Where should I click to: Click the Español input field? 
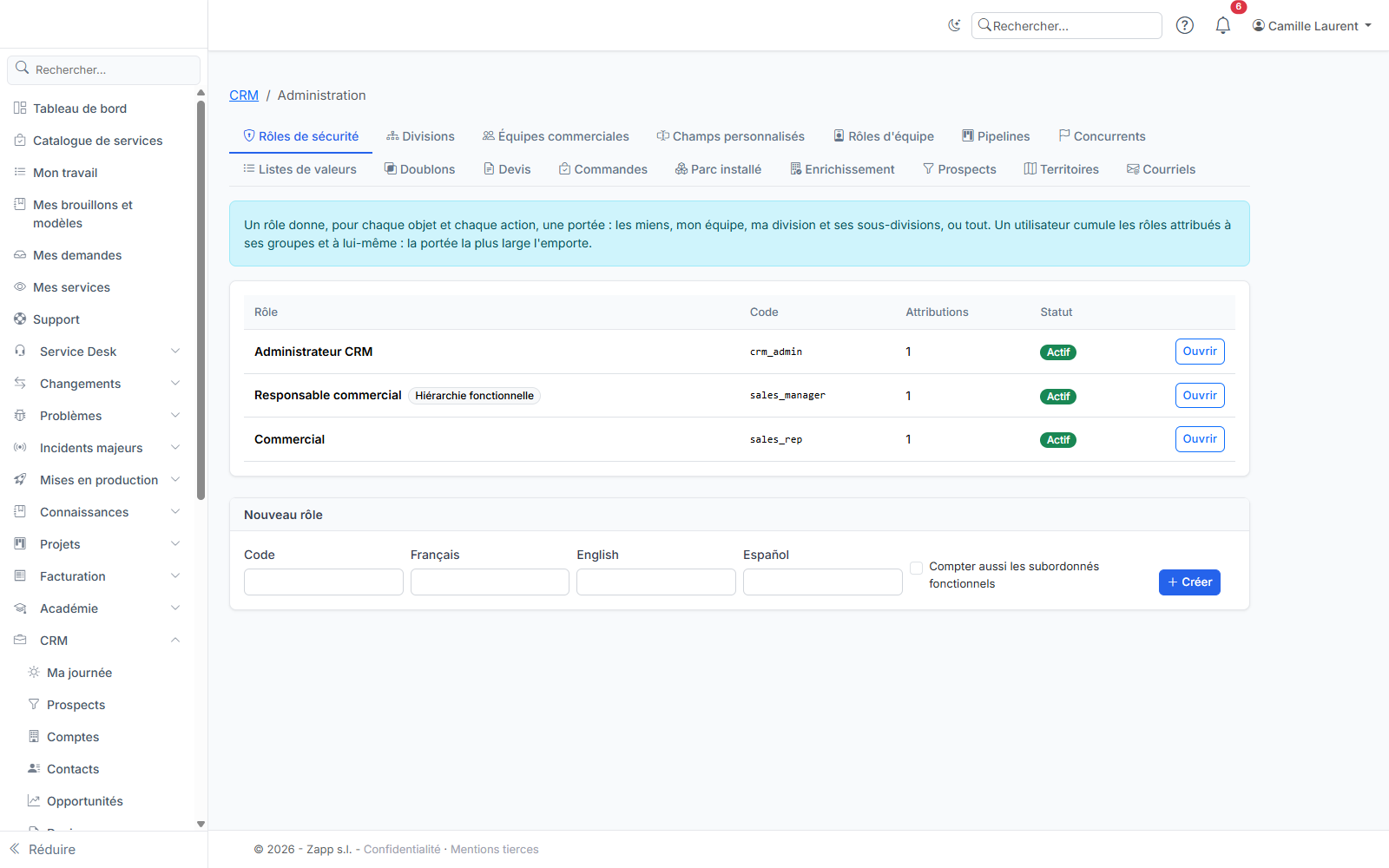click(823, 582)
